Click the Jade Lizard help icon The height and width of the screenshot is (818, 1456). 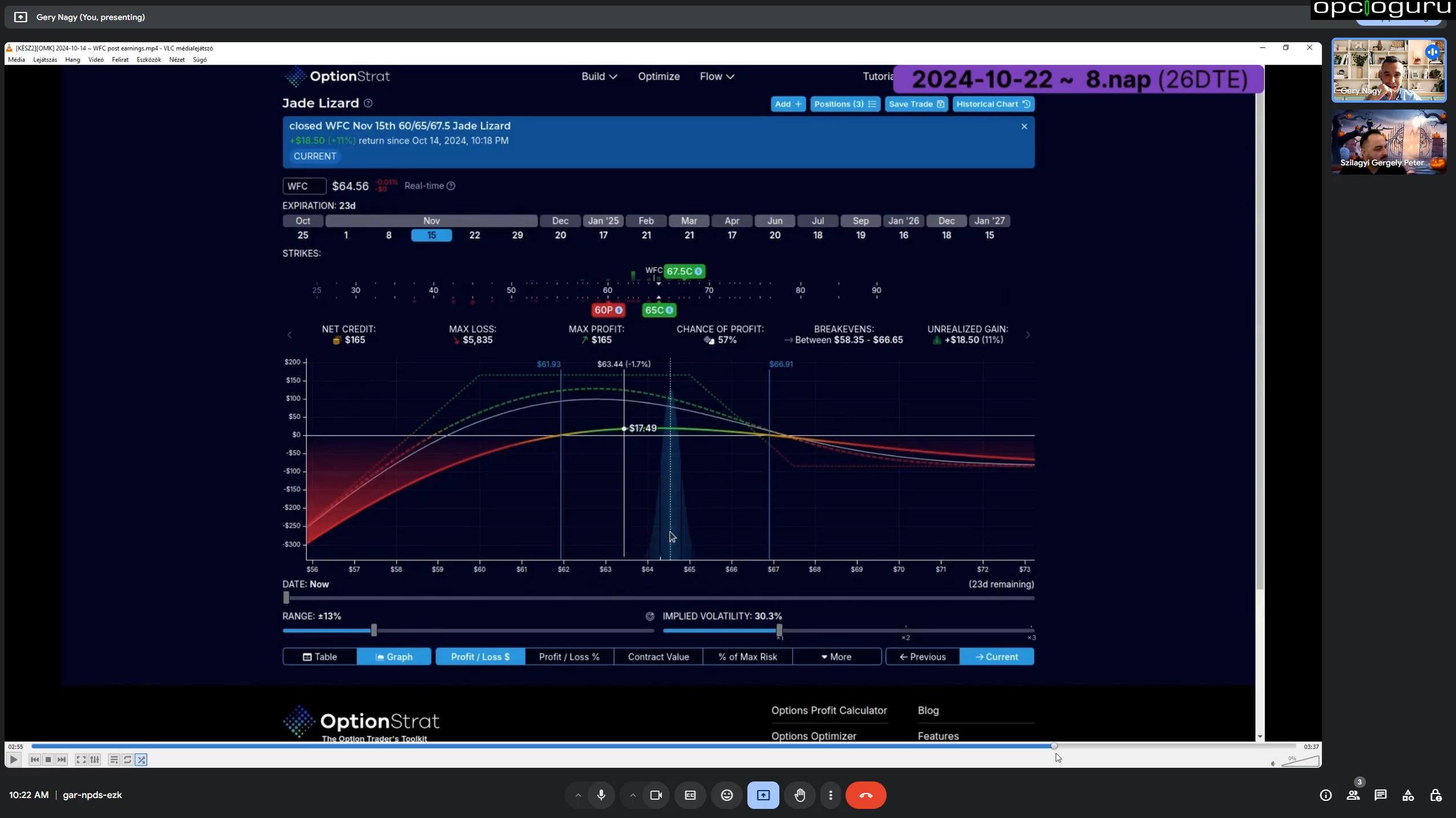(369, 103)
